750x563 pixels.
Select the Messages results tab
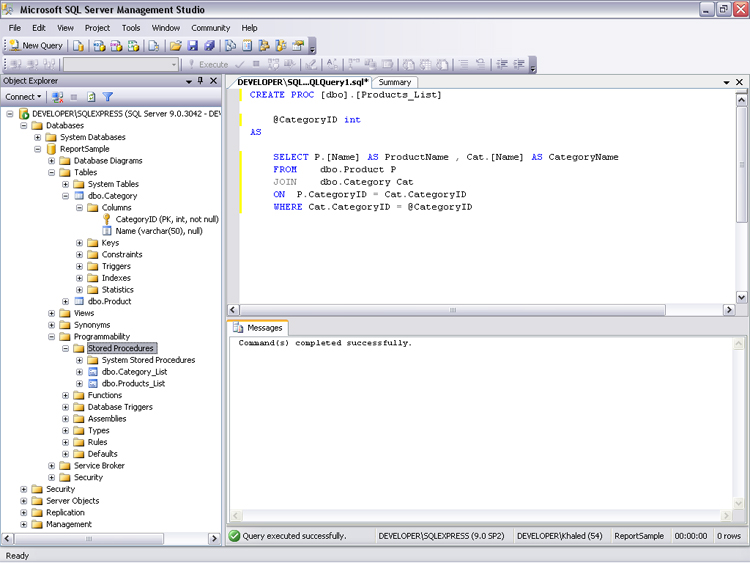point(259,328)
